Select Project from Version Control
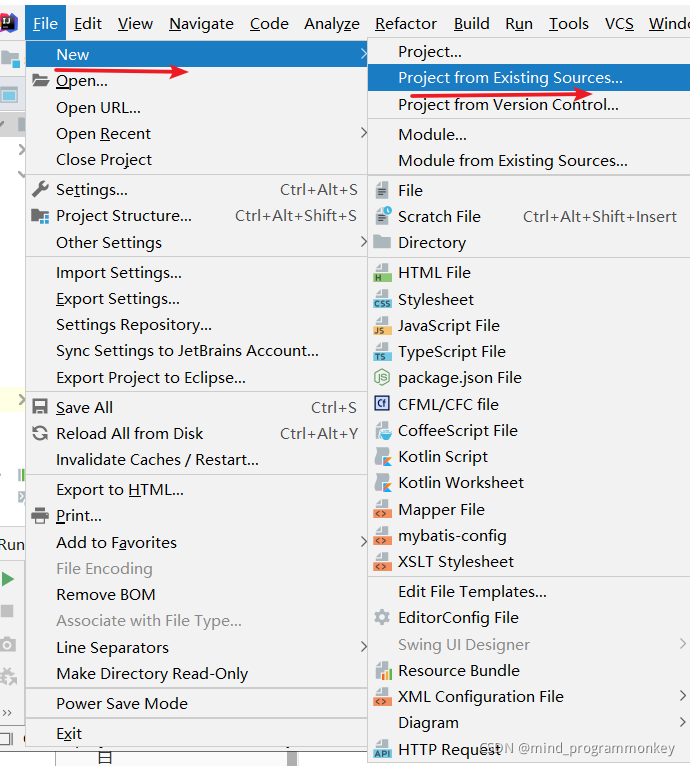This screenshot has height=766, width=690. pyautogui.click(x=529, y=105)
